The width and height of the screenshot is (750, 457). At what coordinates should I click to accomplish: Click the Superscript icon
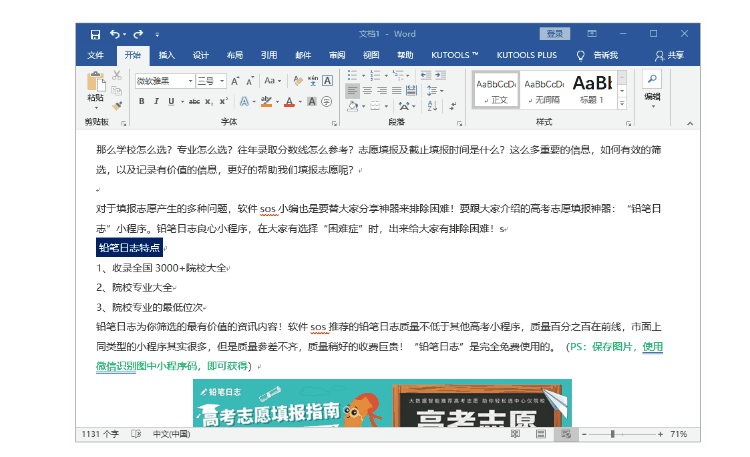click(223, 101)
